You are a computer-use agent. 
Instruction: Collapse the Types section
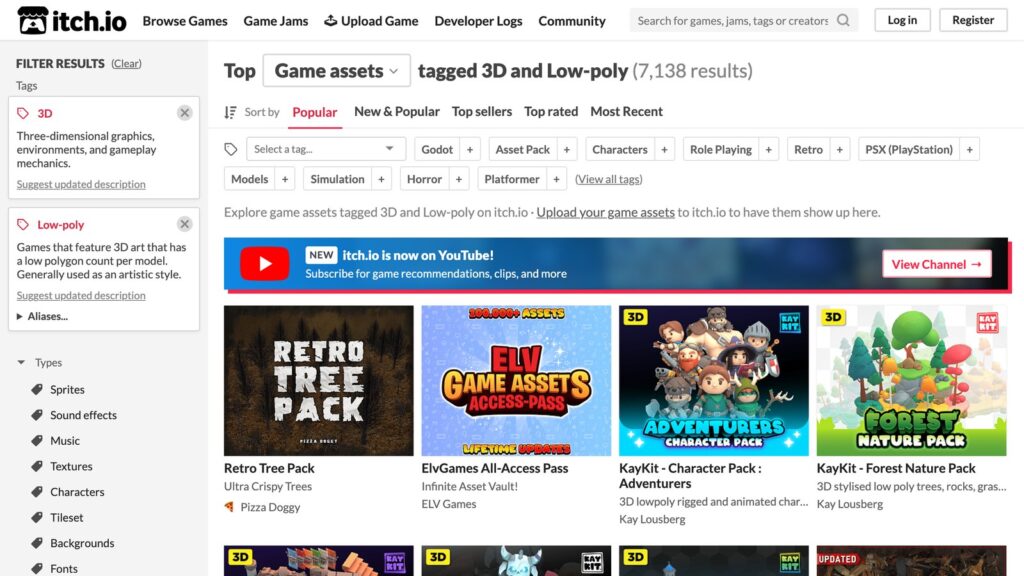39,362
